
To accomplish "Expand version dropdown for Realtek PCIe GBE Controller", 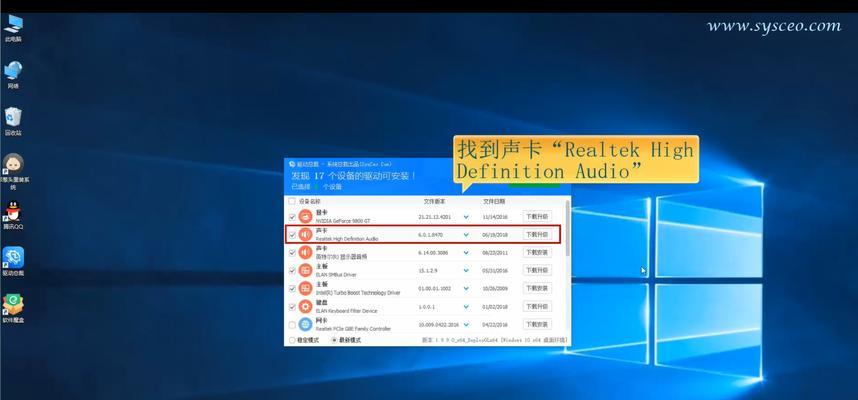I will point(466,324).
